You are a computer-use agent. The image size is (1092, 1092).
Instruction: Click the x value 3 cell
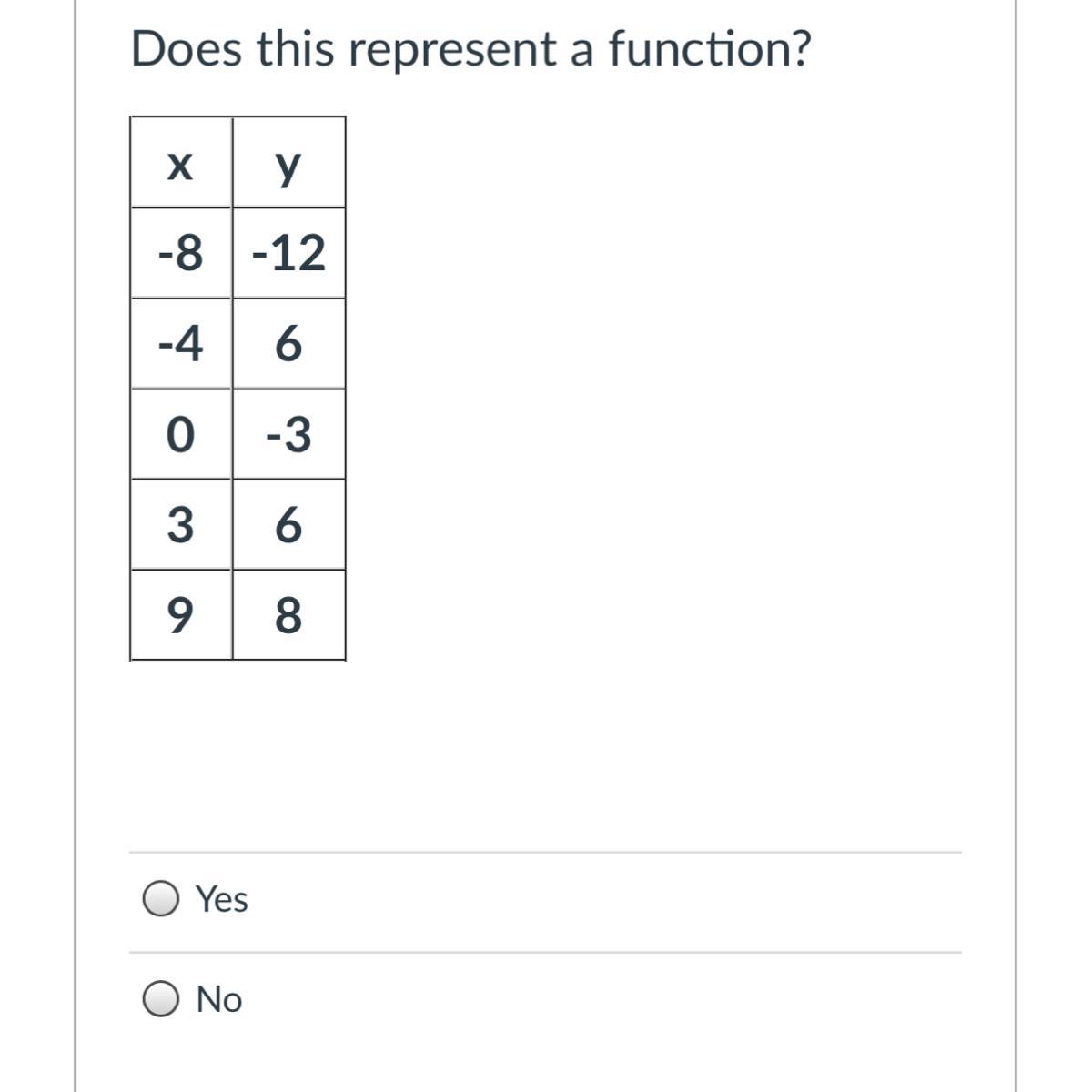click(x=181, y=525)
